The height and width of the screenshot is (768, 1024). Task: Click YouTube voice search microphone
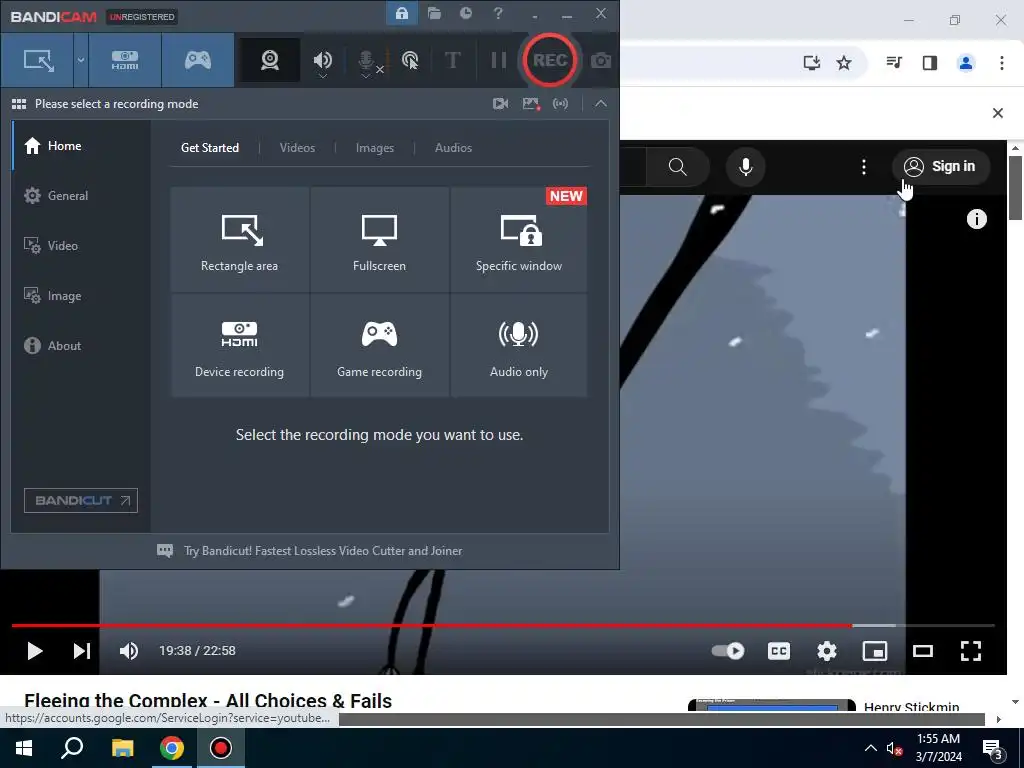(x=745, y=167)
